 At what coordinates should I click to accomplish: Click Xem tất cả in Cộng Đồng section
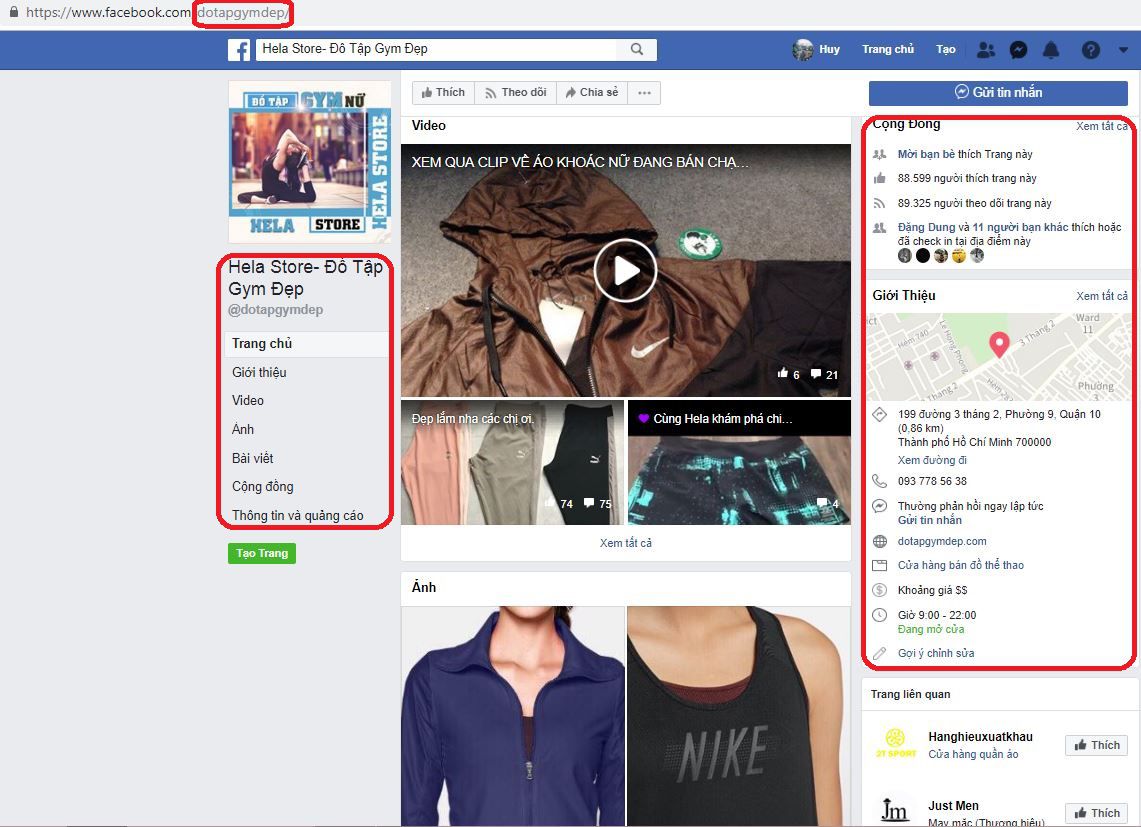(1102, 126)
